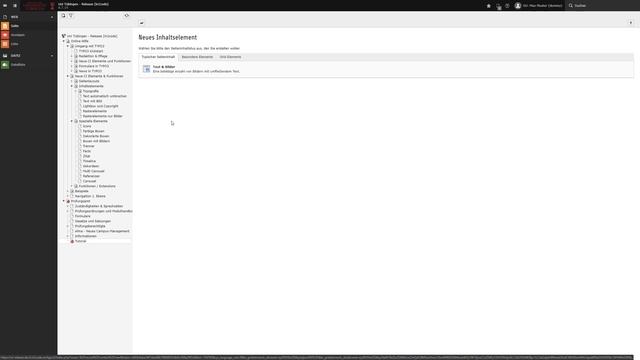Expand the Redaktion & Pflege tree node
640x360 pixels.
(72, 56)
